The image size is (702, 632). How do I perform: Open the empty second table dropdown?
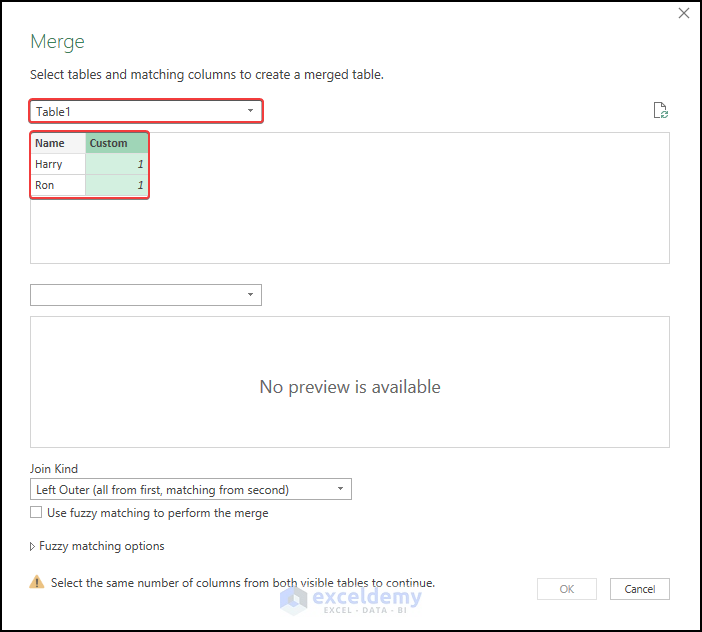pyautogui.click(x=146, y=294)
